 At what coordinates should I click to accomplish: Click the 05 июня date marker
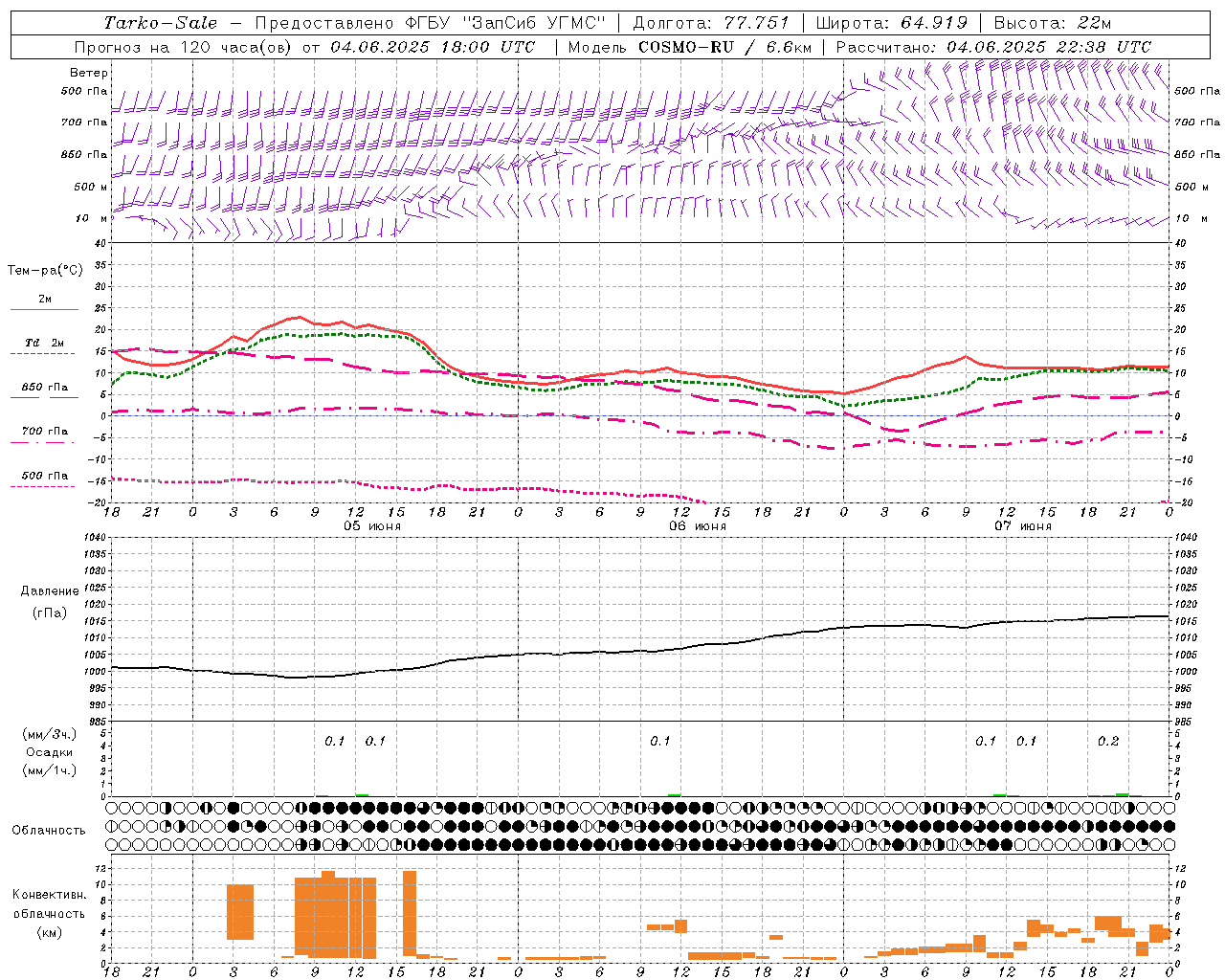click(372, 526)
